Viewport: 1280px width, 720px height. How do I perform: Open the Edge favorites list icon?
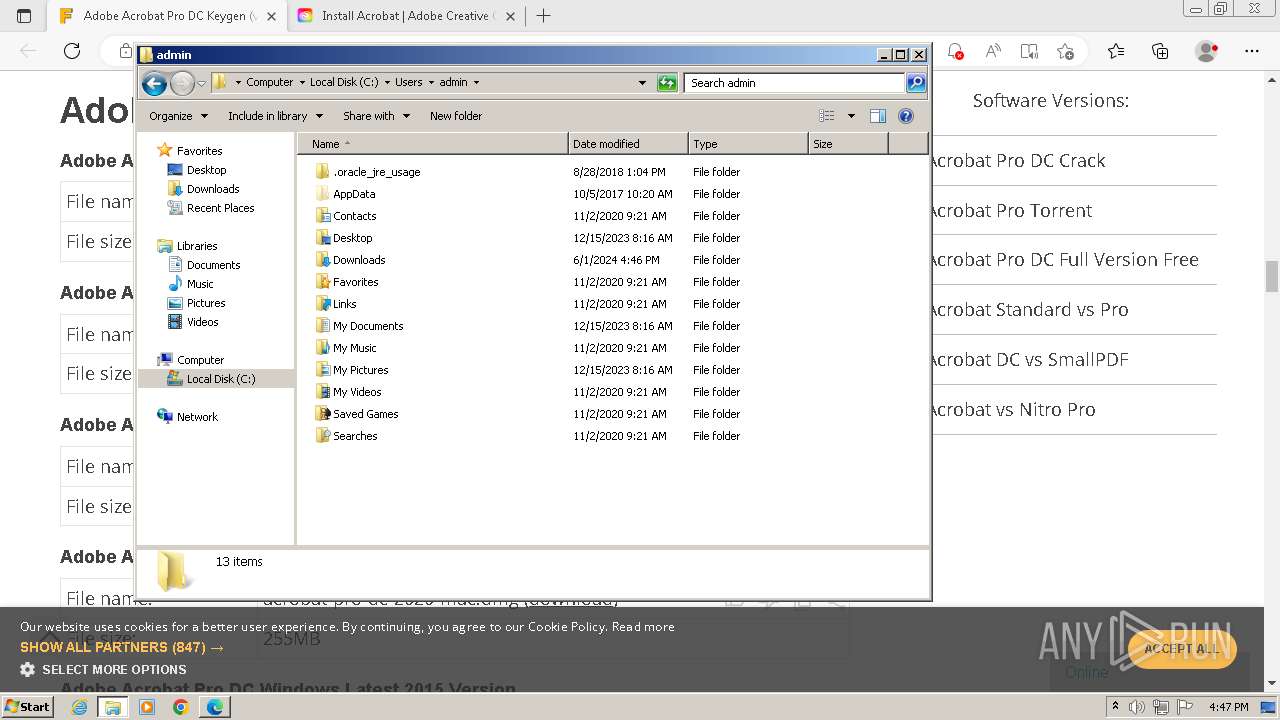point(1116,51)
